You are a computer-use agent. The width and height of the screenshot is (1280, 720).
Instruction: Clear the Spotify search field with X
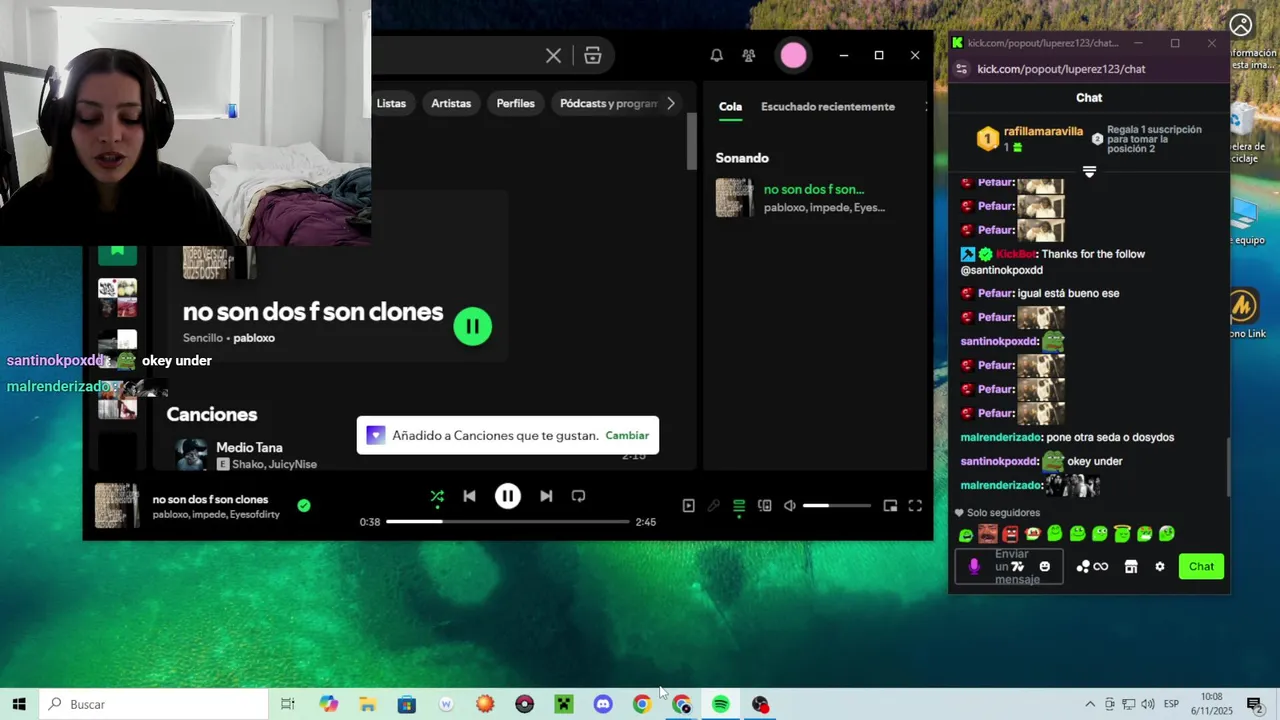pyautogui.click(x=553, y=56)
